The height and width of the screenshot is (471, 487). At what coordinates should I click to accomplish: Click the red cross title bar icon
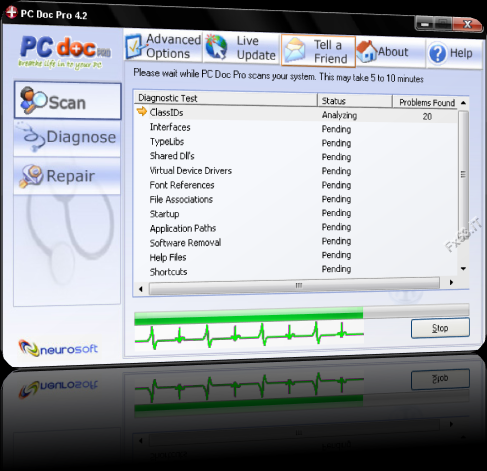pos(11,12)
